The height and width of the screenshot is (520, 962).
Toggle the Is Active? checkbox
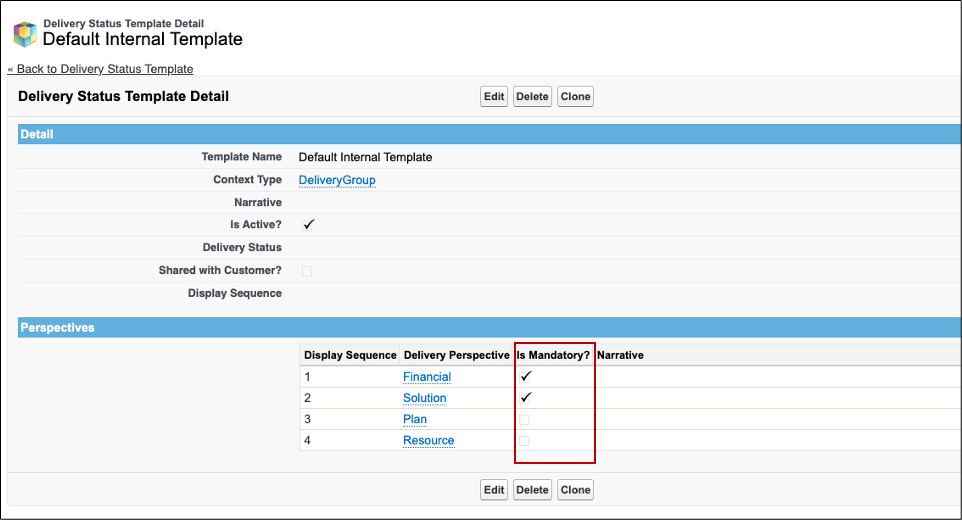click(x=308, y=224)
